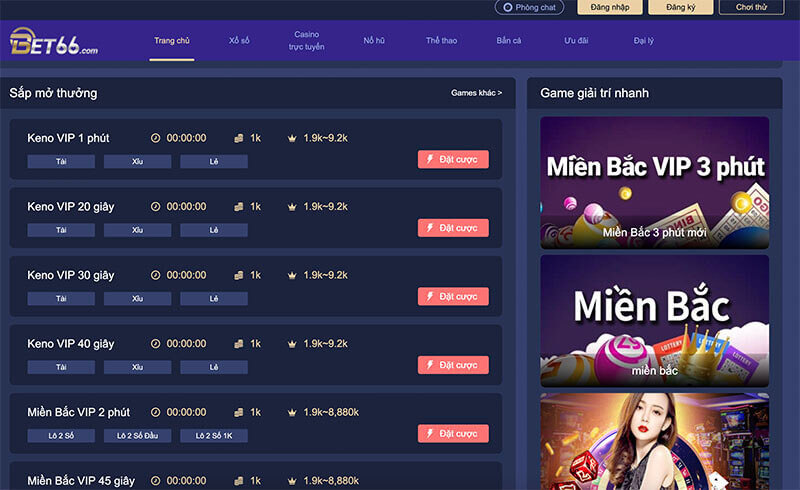The image size is (800, 490).
Task: Go to Casino trực tuyến
Action: (x=306, y=40)
